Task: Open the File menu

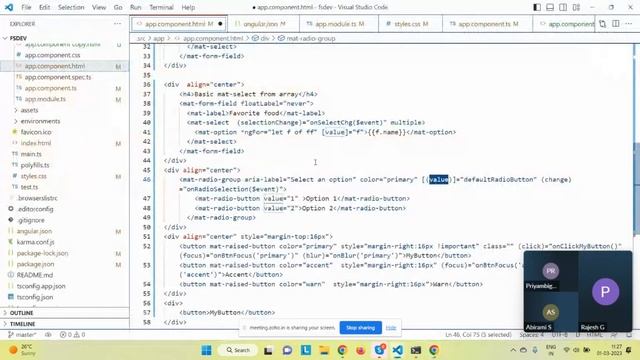Action: (26, 7)
